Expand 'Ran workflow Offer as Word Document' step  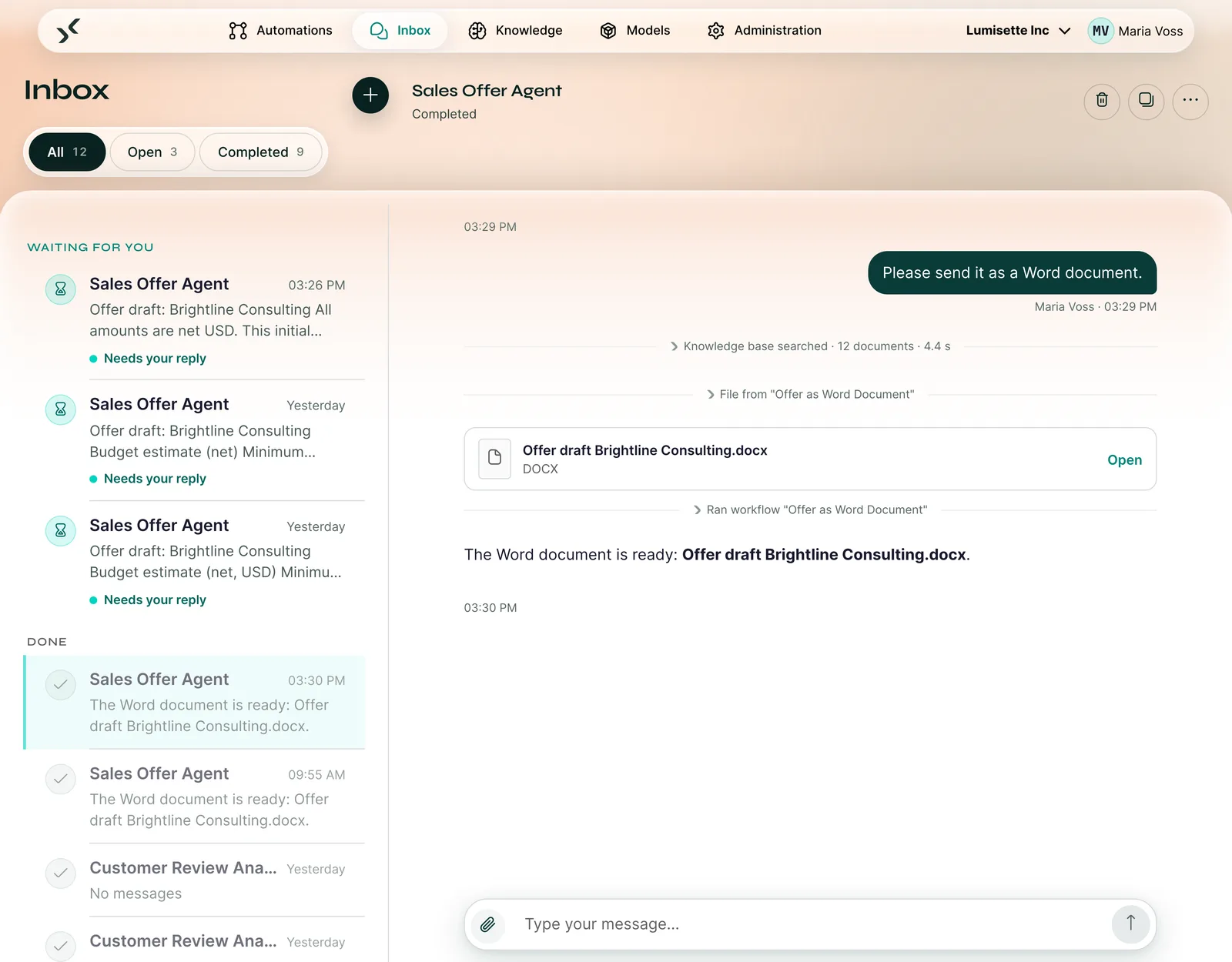(810, 509)
